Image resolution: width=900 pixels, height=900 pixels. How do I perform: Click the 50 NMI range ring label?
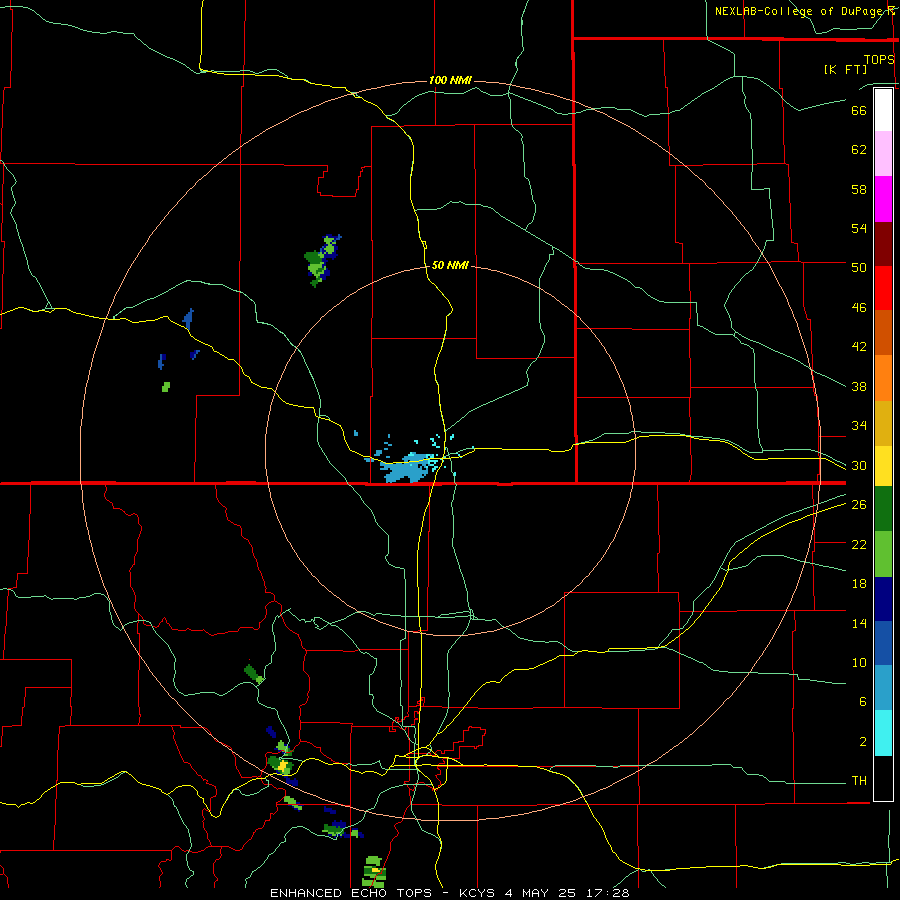pyautogui.click(x=450, y=265)
